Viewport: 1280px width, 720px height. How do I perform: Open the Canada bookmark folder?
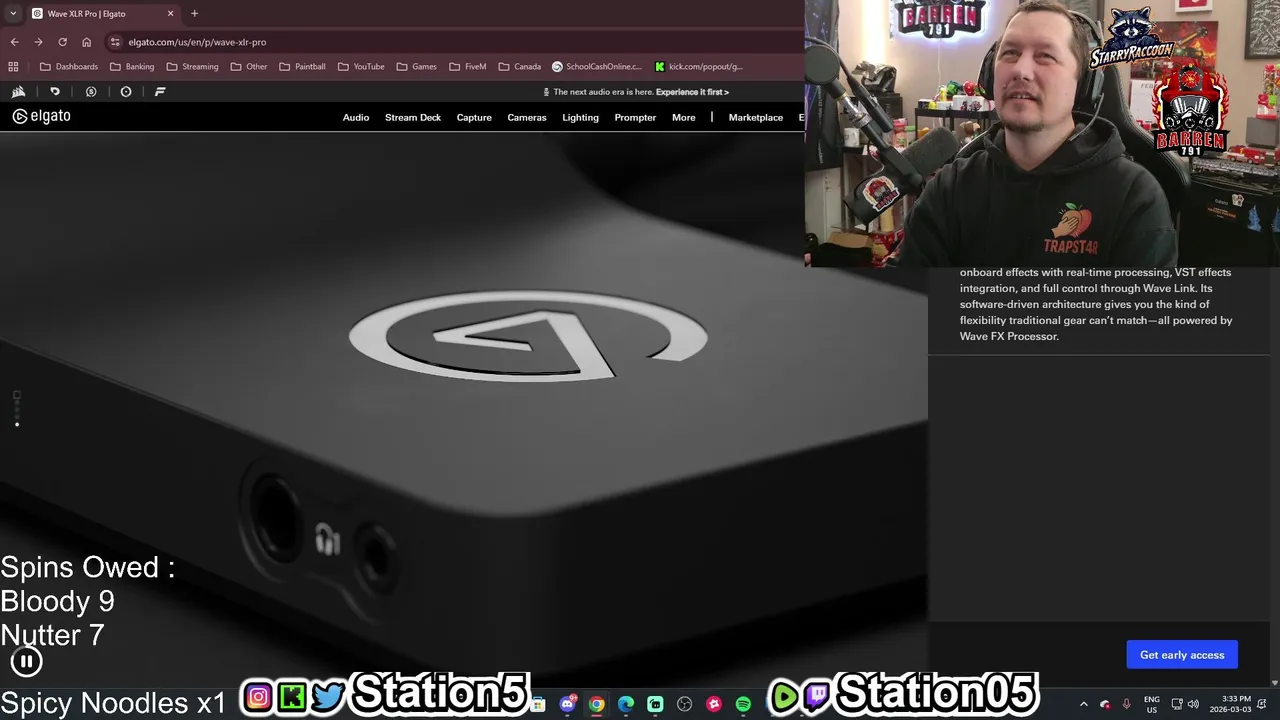pyautogui.click(x=520, y=67)
